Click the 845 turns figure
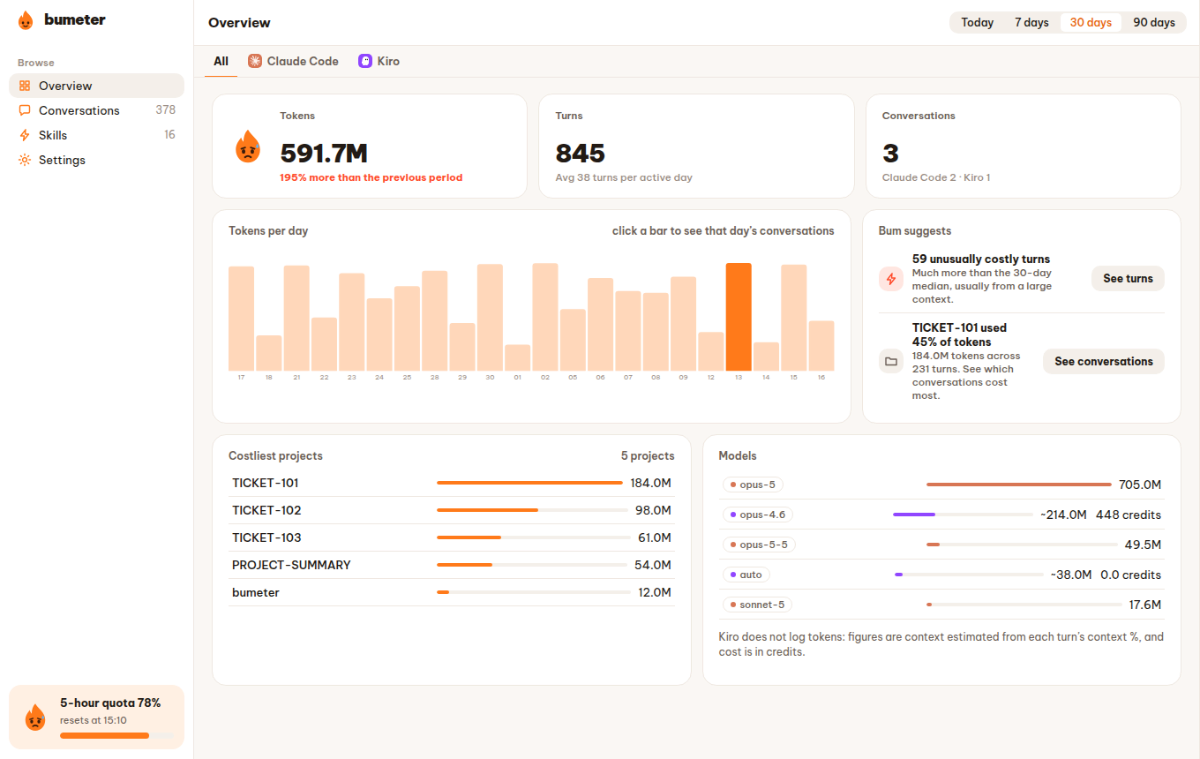The width and height of the screenshot is (1200, 759). click(580, 153)
